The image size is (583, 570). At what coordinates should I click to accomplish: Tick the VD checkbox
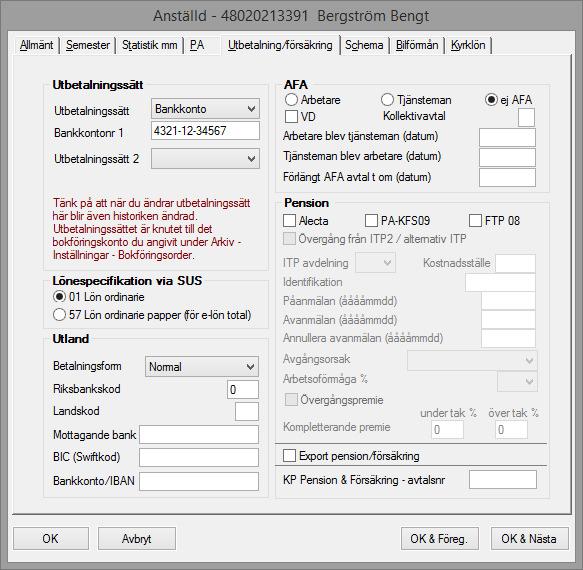pos(291,116)
